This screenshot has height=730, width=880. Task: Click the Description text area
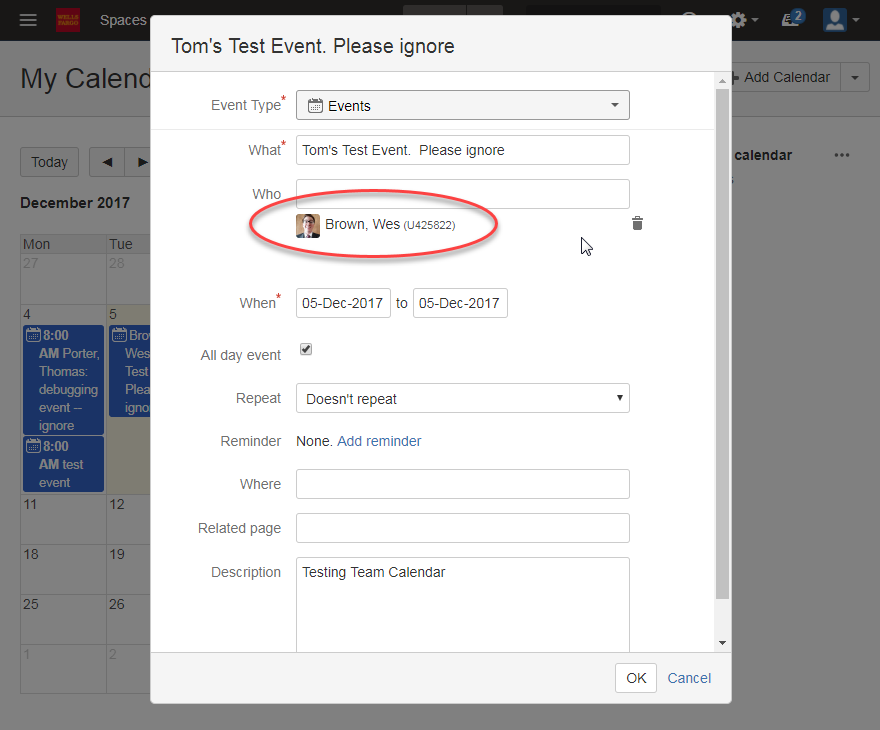[x=462, y=604]
